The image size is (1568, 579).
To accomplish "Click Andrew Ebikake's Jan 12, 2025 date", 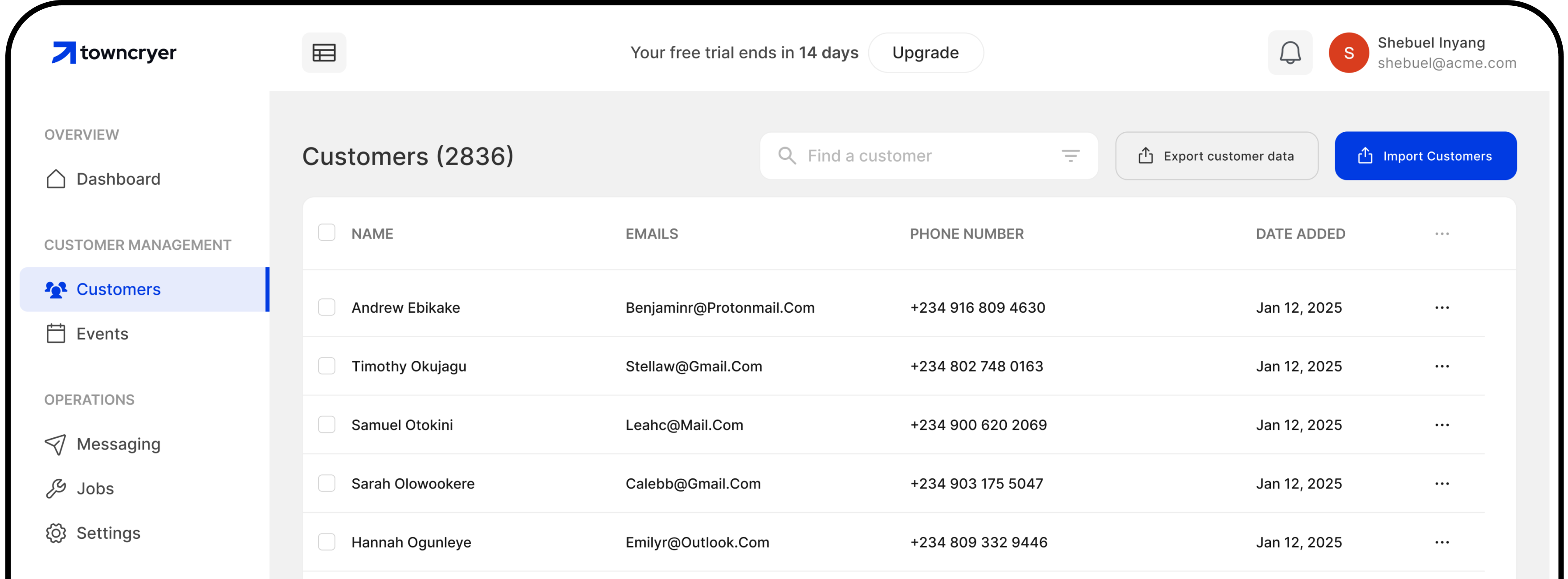I will tap(1298, 307).
